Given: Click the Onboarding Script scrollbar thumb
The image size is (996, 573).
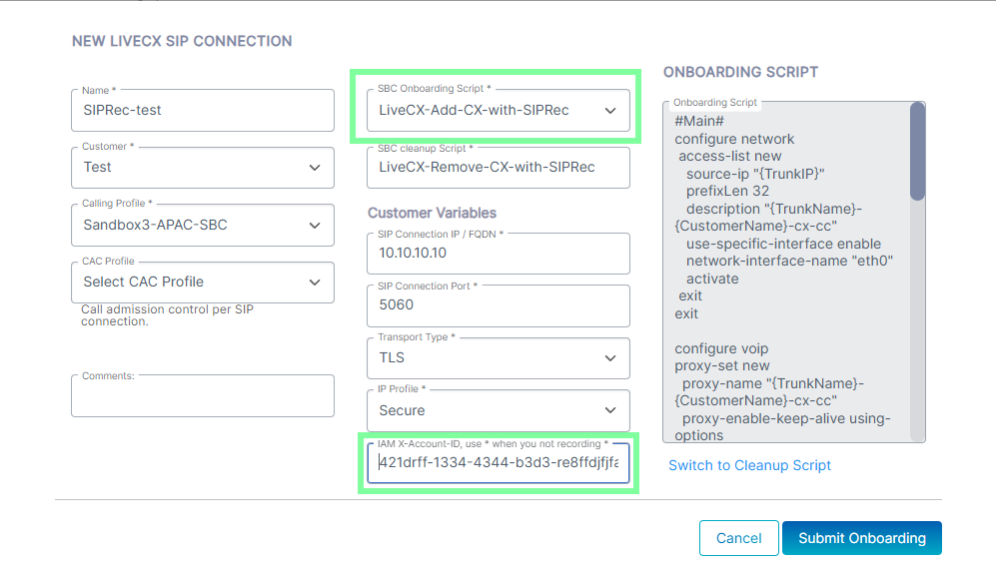Looking at the screenshot, I should 917,150.
